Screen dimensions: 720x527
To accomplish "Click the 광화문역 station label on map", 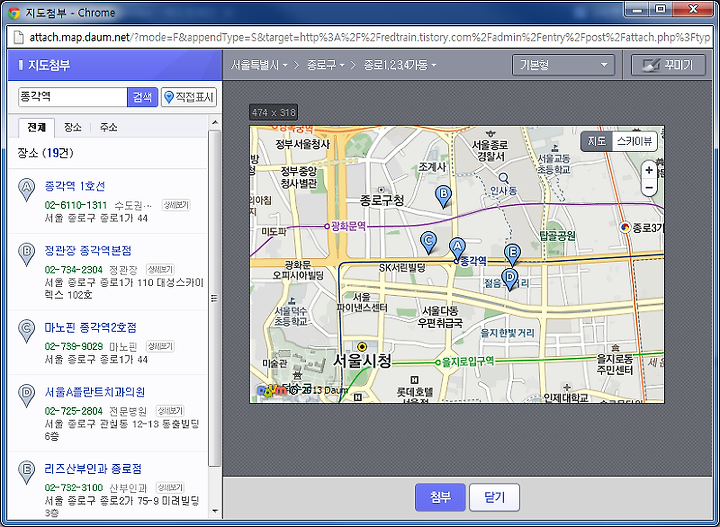I will pos(348,226).
